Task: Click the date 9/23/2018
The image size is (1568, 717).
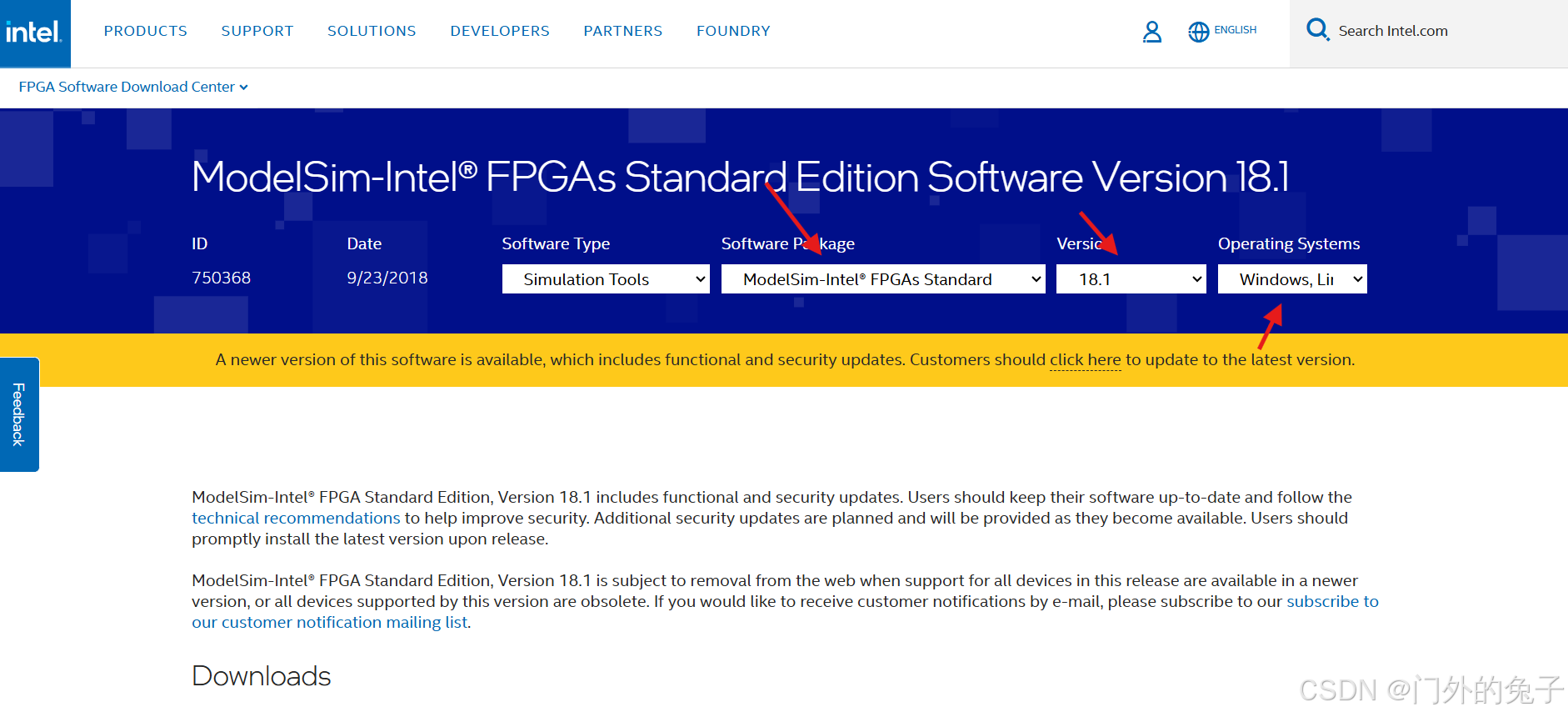Action: pyautogui.click(x=387, y=278)
